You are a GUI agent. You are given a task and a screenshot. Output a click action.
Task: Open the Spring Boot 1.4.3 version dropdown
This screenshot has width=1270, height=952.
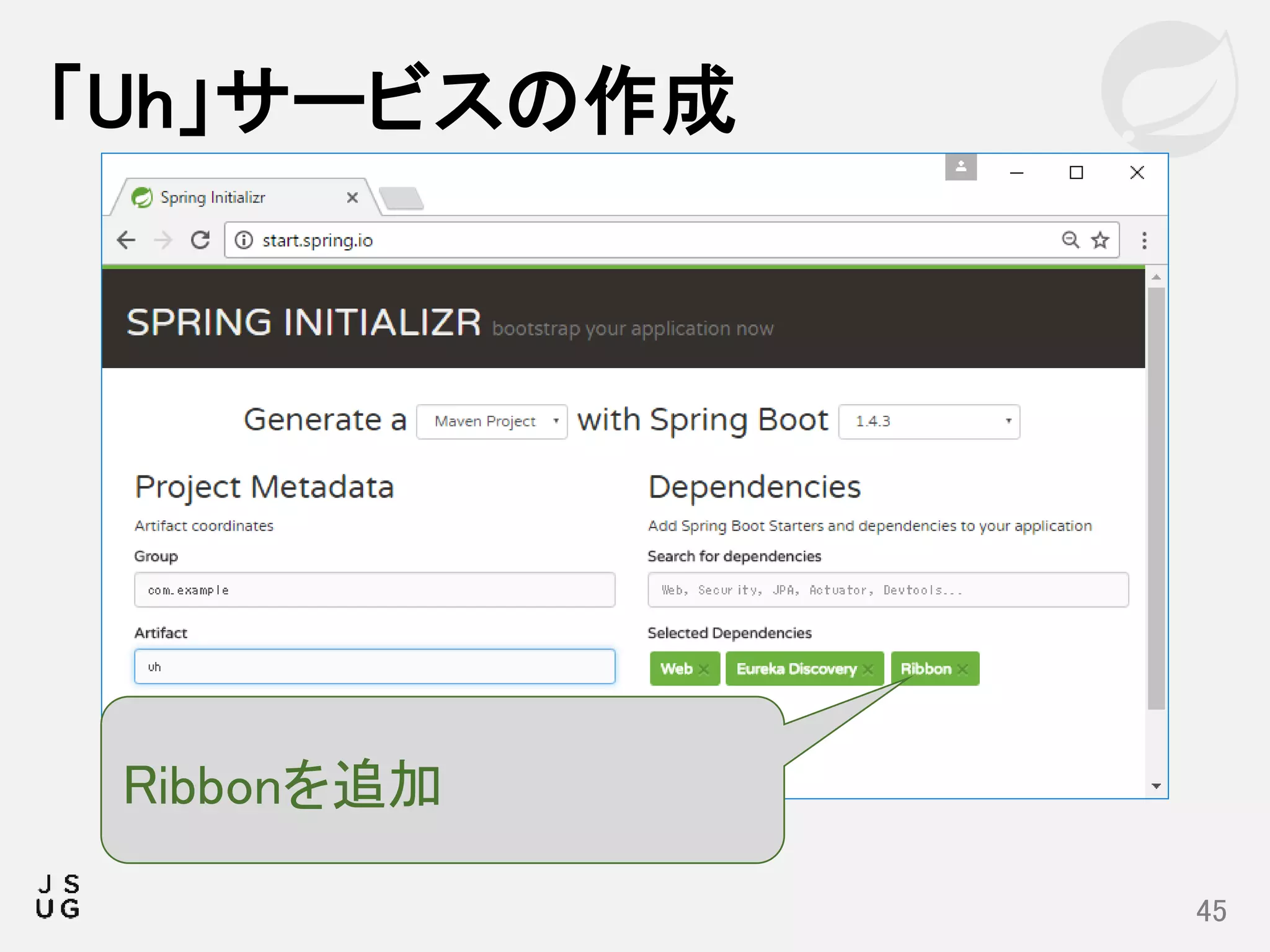click(929, 421)
